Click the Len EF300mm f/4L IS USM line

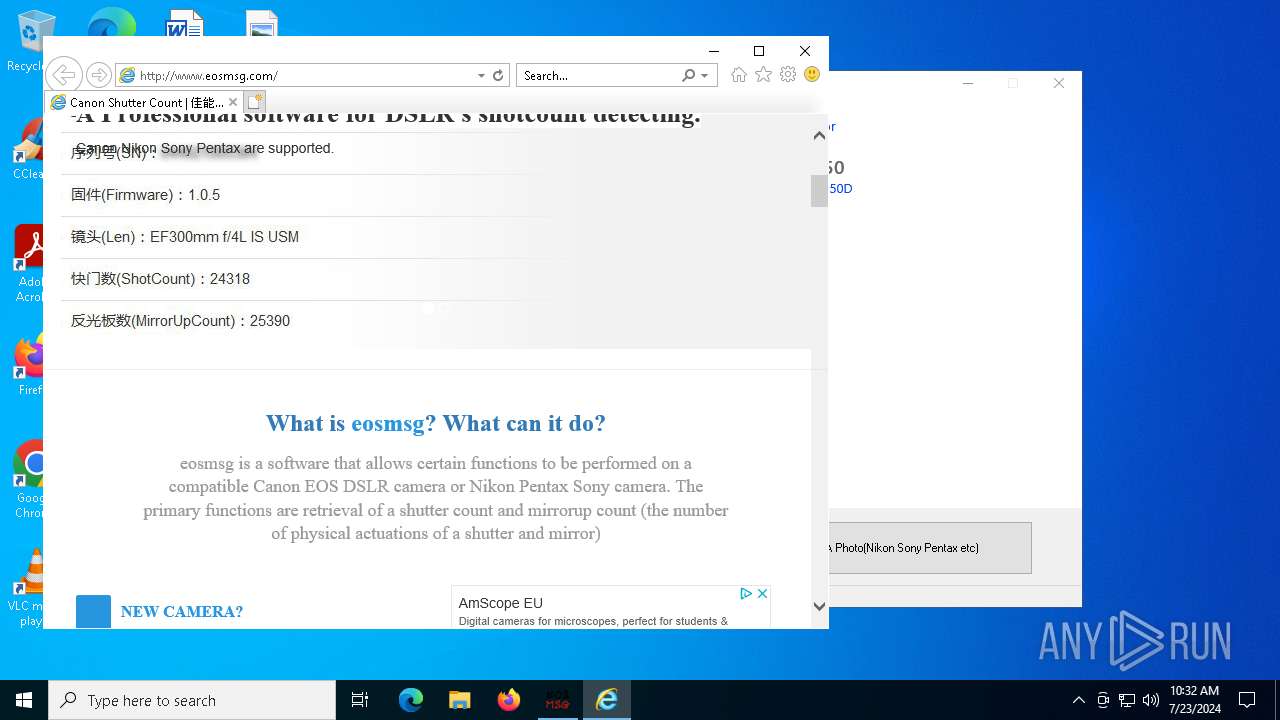(185, 237)
